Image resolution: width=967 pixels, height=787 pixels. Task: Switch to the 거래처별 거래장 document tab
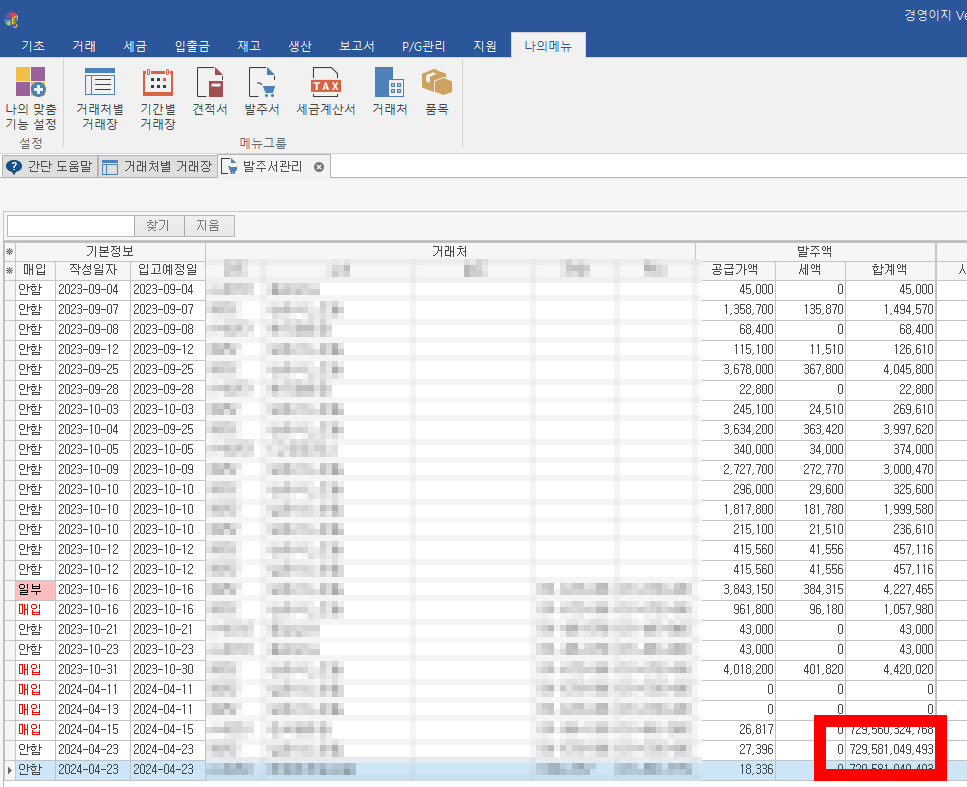(x=157, y=167)
